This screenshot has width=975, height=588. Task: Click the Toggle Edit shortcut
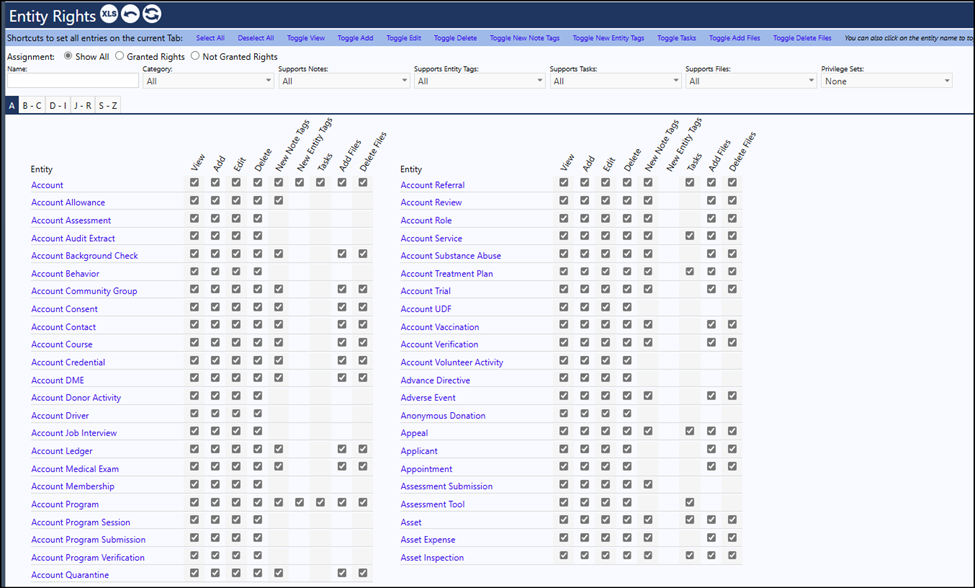point(404,38)
